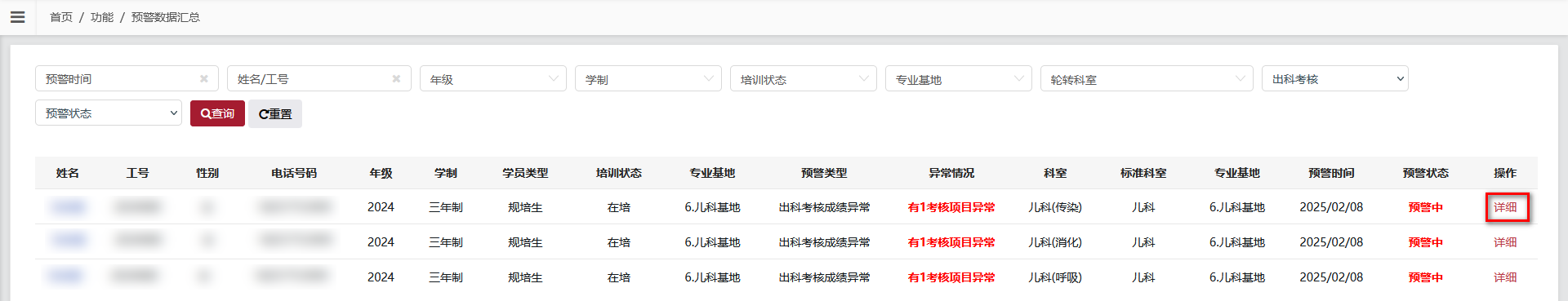Open the 专业基地 filter dropdown

tap(959, 79)
